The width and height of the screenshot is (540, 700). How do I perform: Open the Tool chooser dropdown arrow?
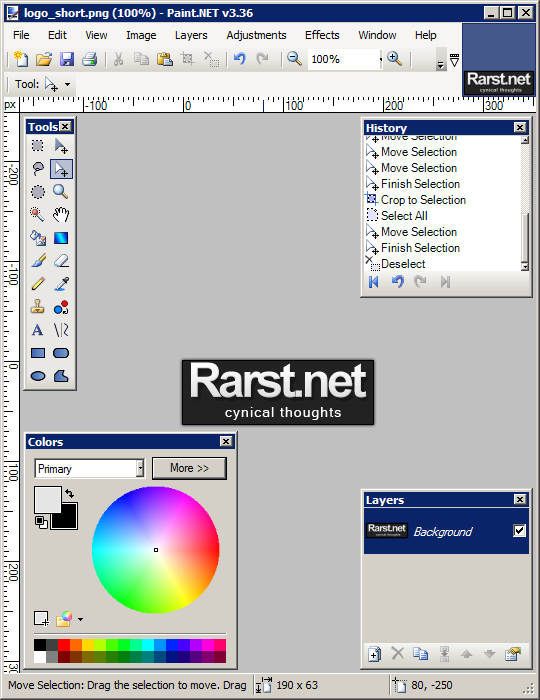[x=67, y=84]
